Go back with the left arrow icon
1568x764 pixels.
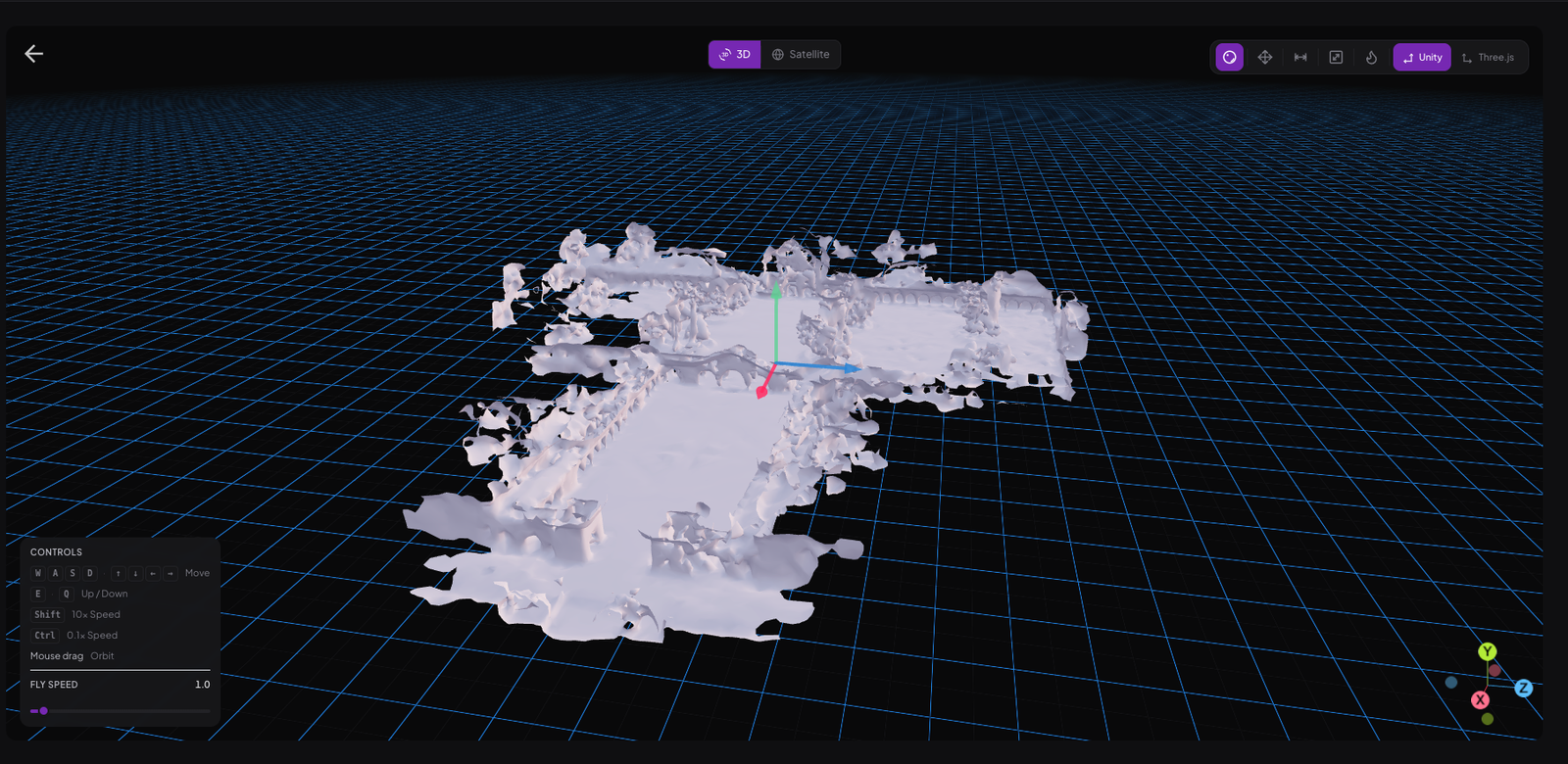coord(34,54)
